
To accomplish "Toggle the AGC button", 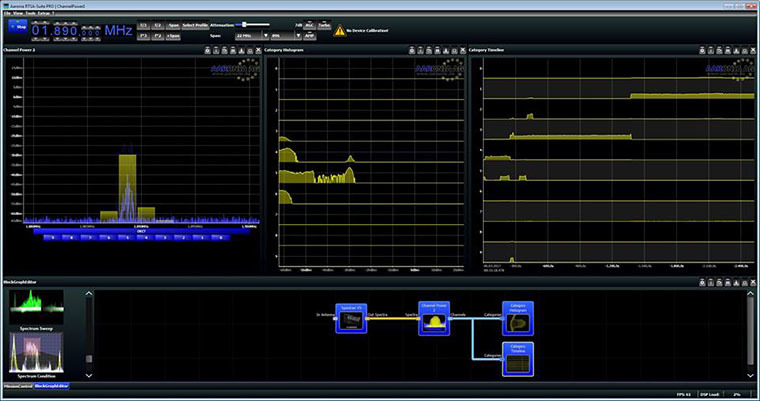I will [x=309, y=25].
